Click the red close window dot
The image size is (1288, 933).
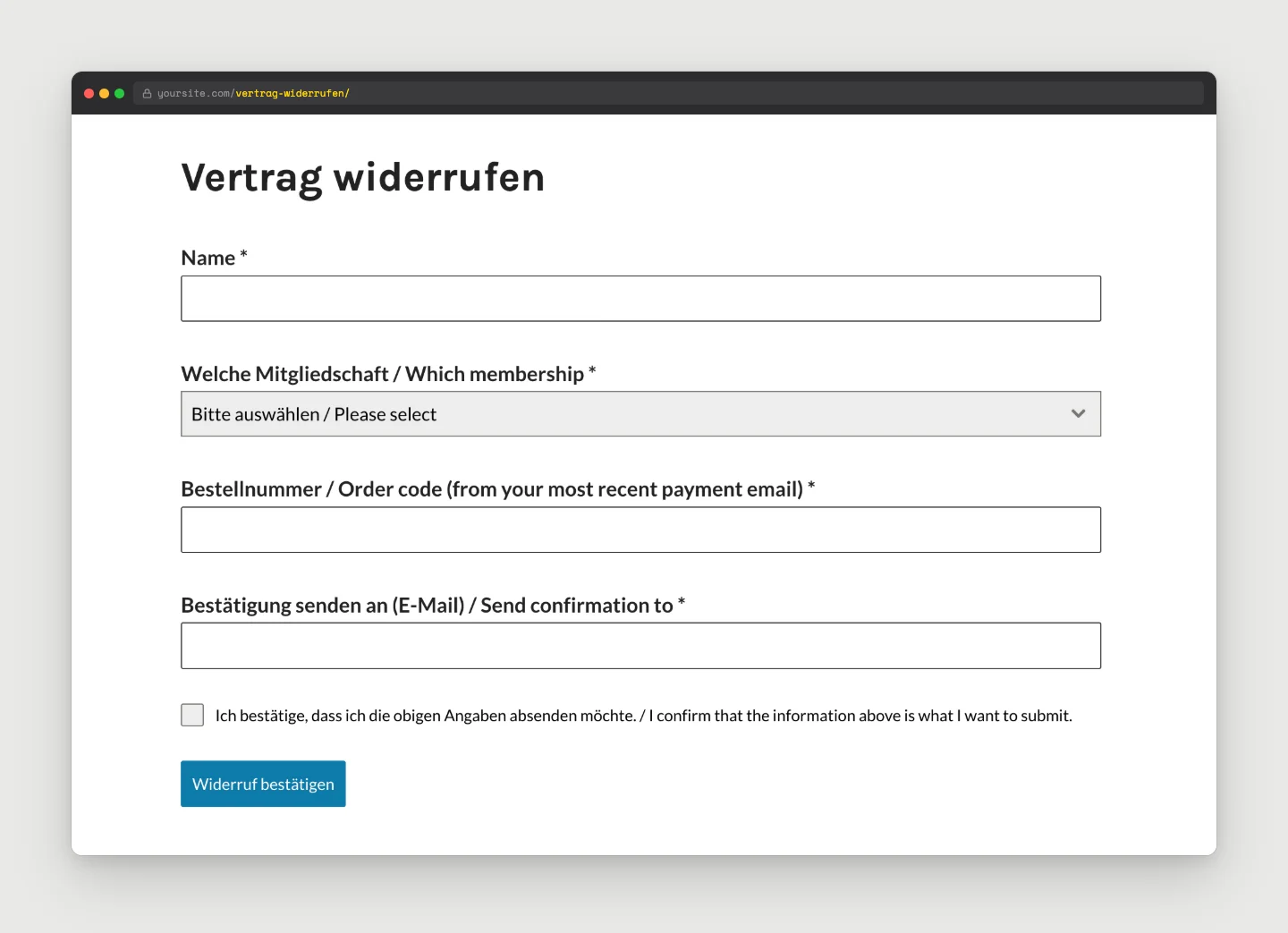[89, 93]
